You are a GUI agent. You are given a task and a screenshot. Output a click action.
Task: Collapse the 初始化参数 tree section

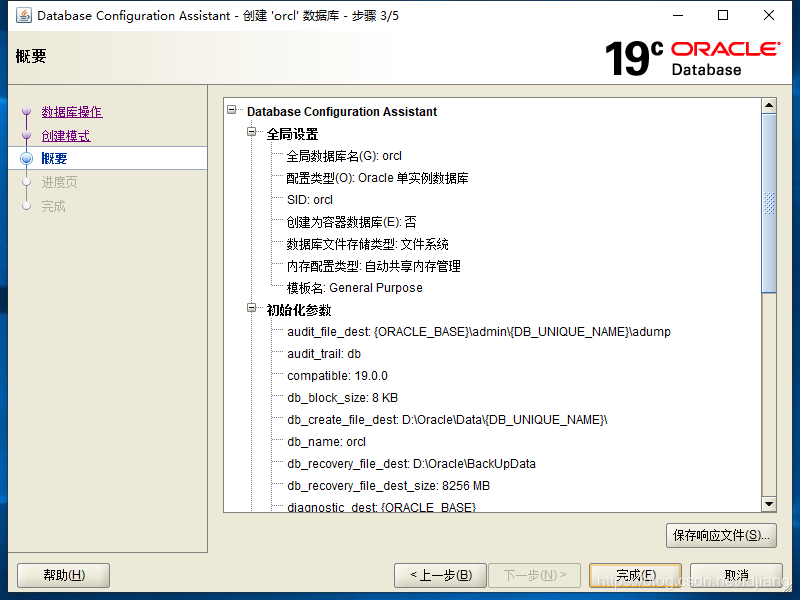tap(252, 308)
